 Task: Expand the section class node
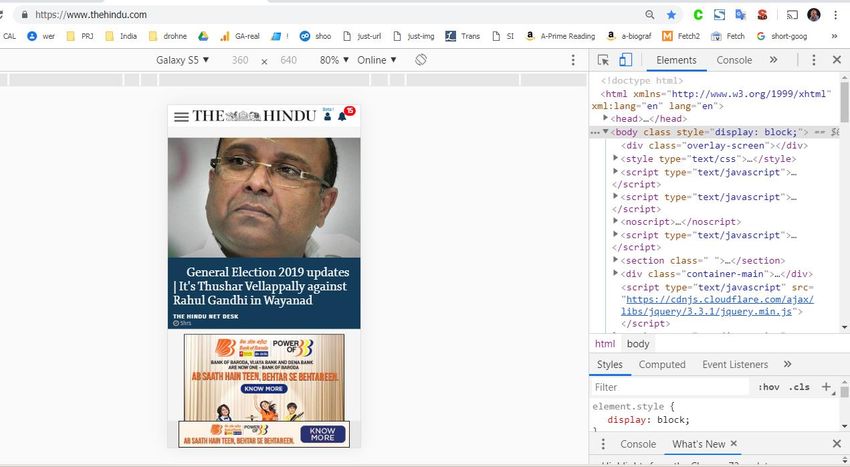point(615,260)
